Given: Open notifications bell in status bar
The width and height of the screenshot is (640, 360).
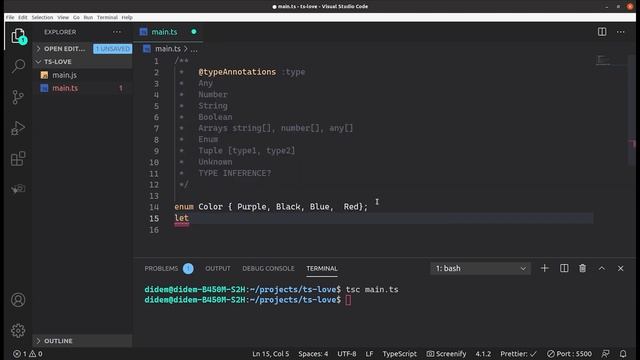Looking at the screenshot, I should pyautogui.click(x=623, y=354).
